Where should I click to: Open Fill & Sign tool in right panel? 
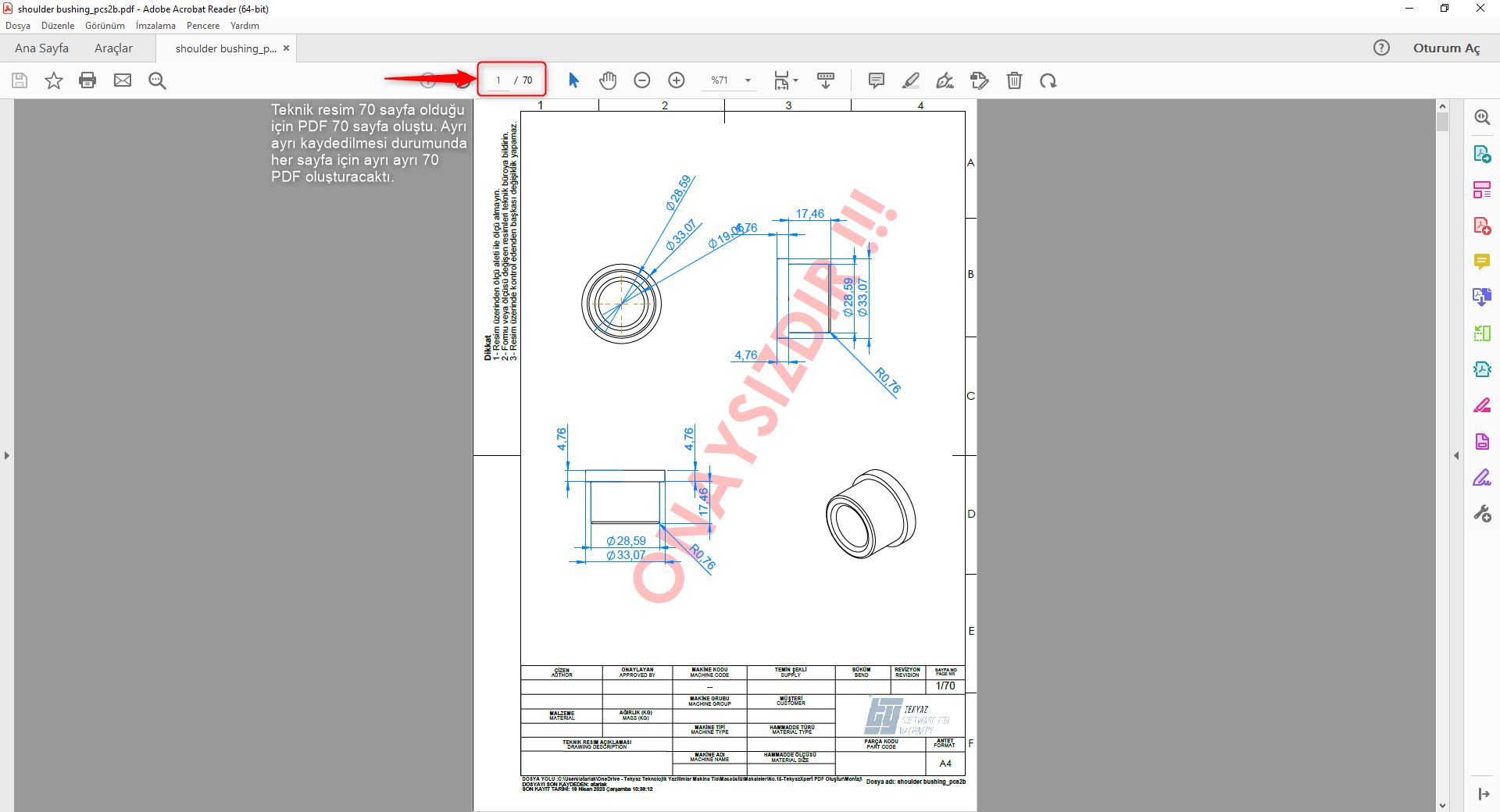(1482, 477)
